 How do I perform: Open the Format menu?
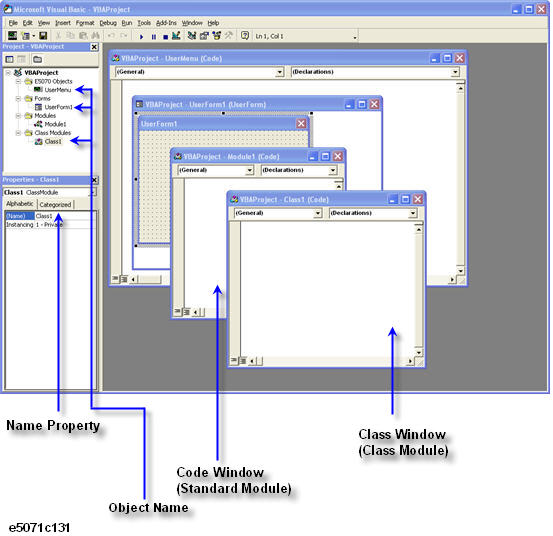85,23
